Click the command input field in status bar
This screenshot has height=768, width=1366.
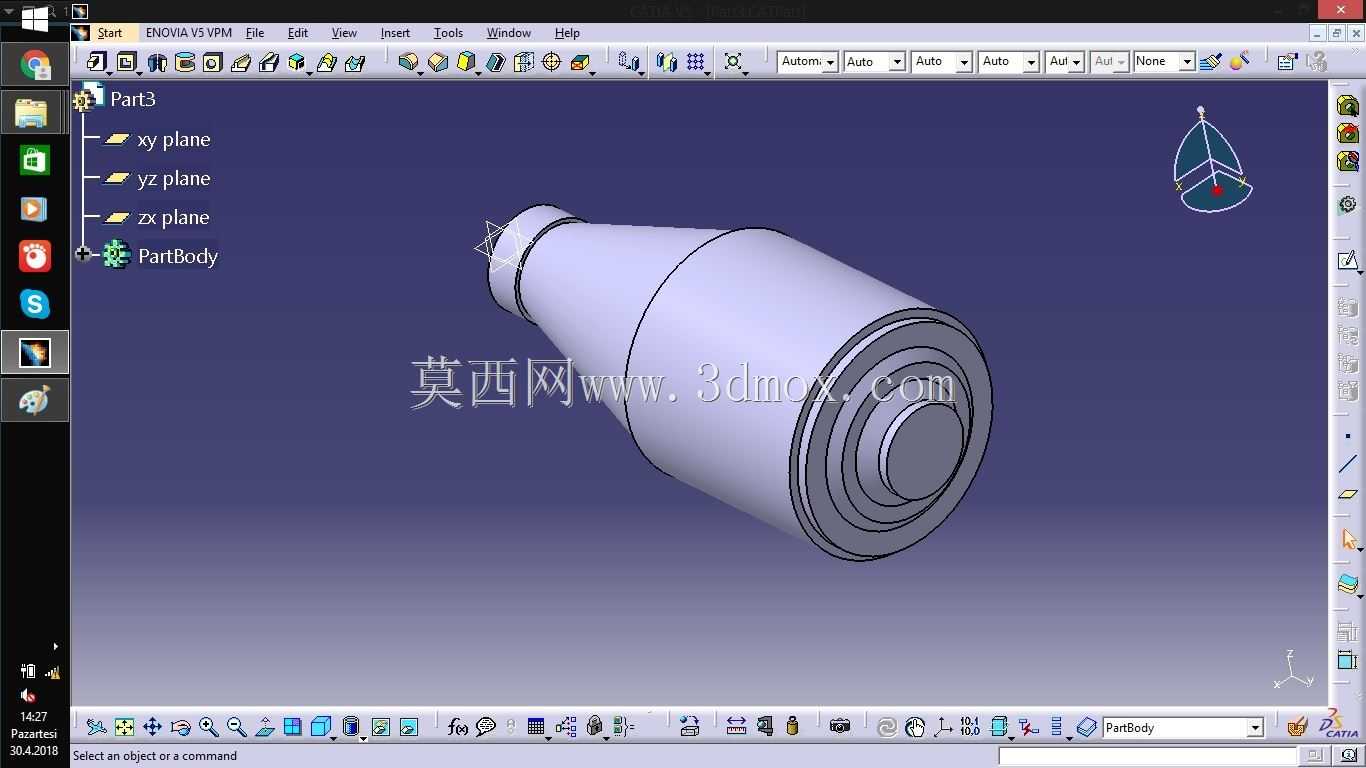tap(1148, 756)
